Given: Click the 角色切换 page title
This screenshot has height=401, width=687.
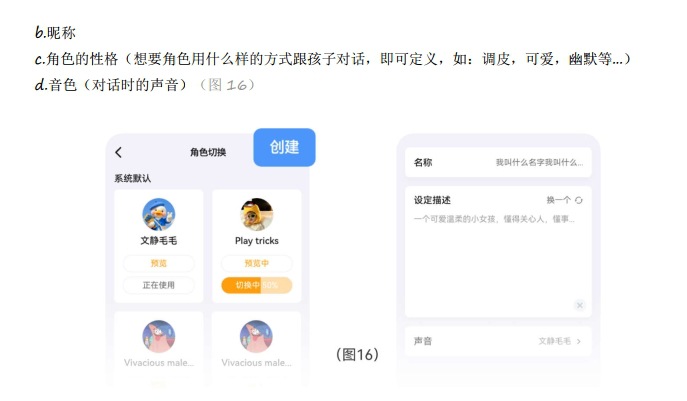Looking at the screenshot, I should [208, 152].
